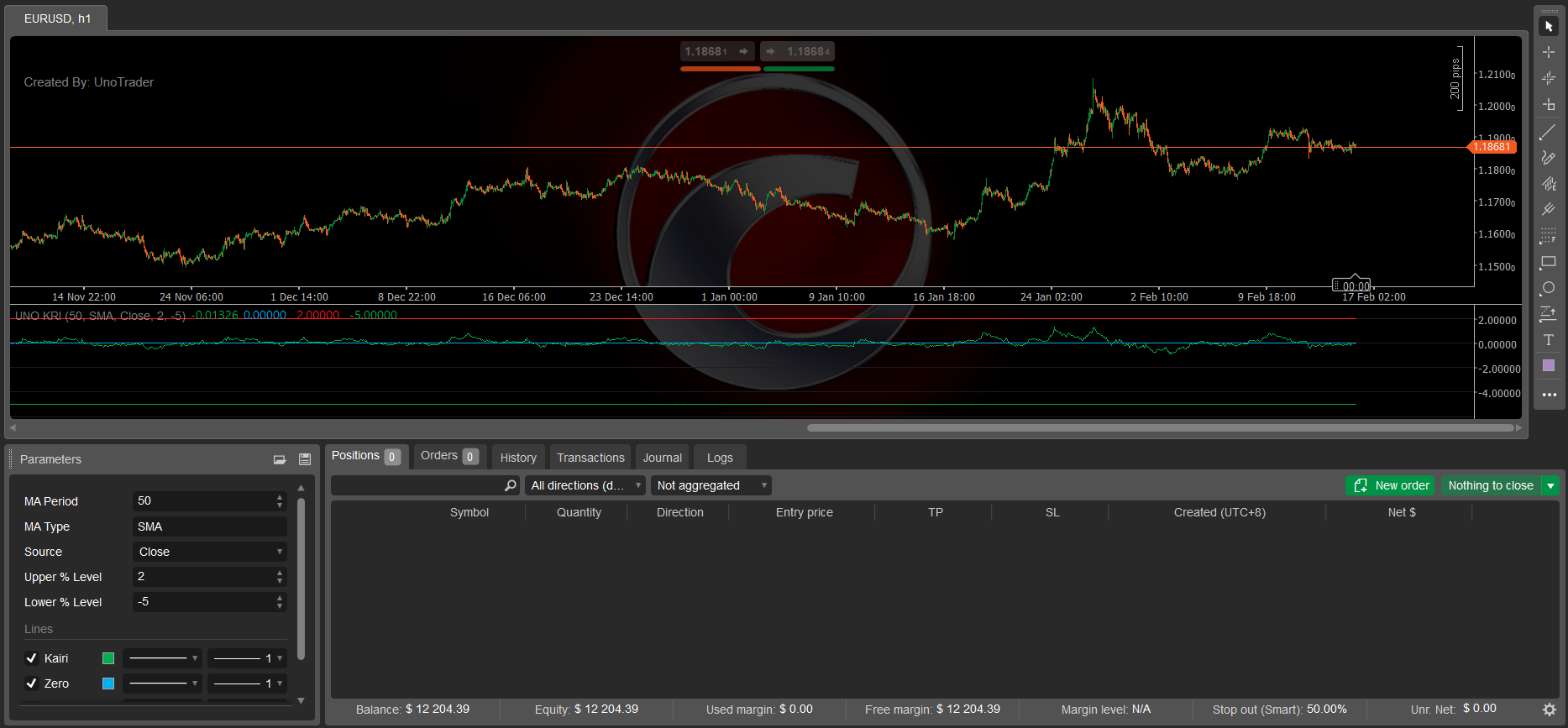Open the Not aggregated dropdown
The height and width of the screenshot is (728, 1568).
click(x=711, y=485)
